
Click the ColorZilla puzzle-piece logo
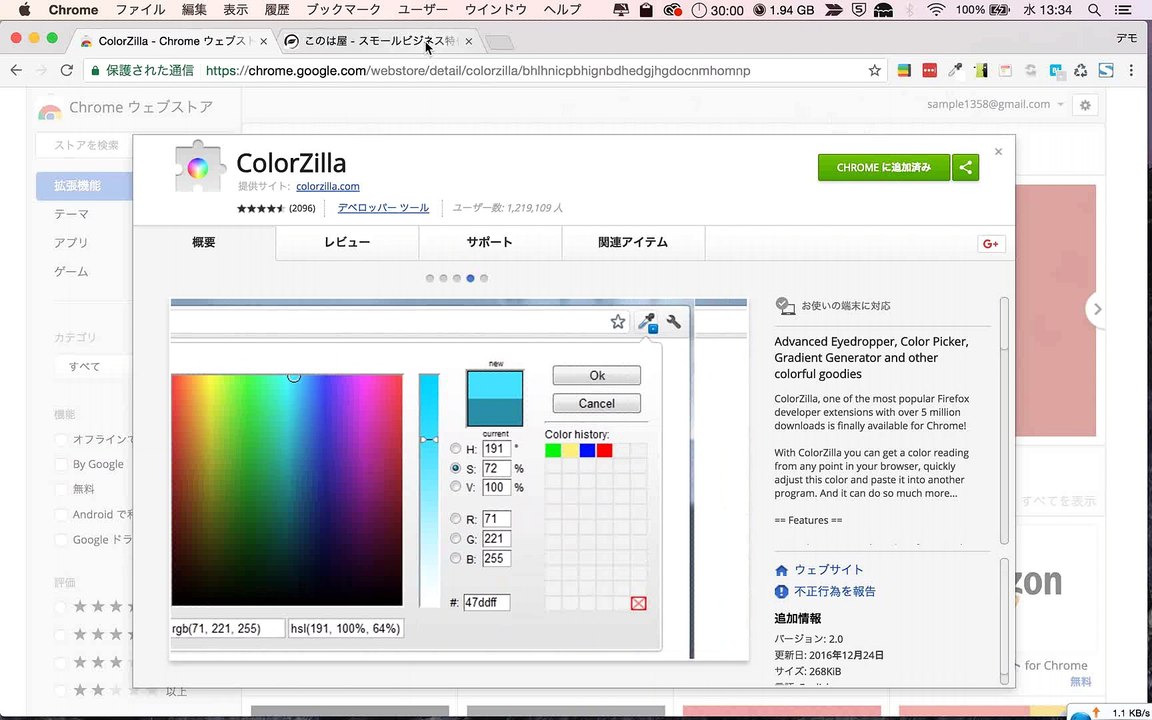coord(197,167)
